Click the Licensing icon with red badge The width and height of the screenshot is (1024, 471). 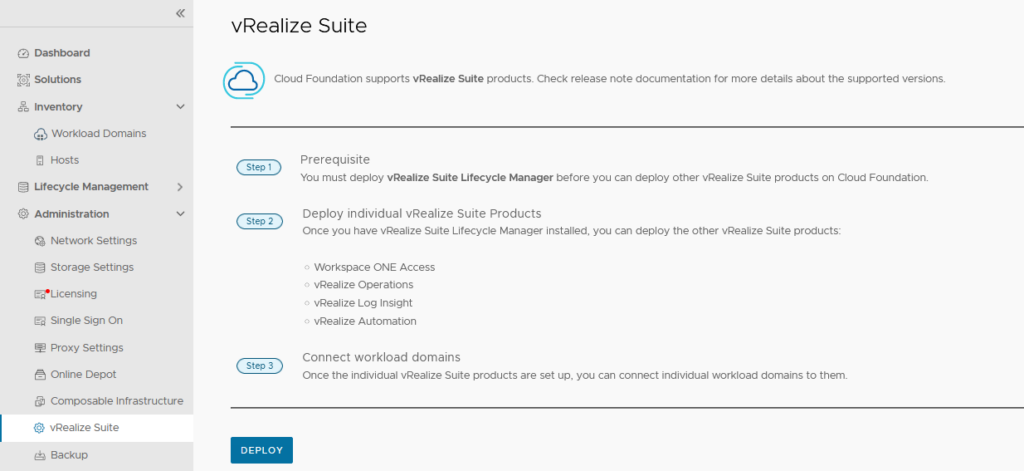41,294
